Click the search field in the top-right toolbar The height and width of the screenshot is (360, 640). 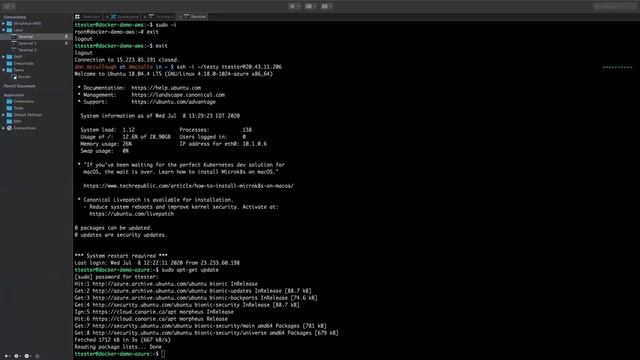tap(614, 6)
